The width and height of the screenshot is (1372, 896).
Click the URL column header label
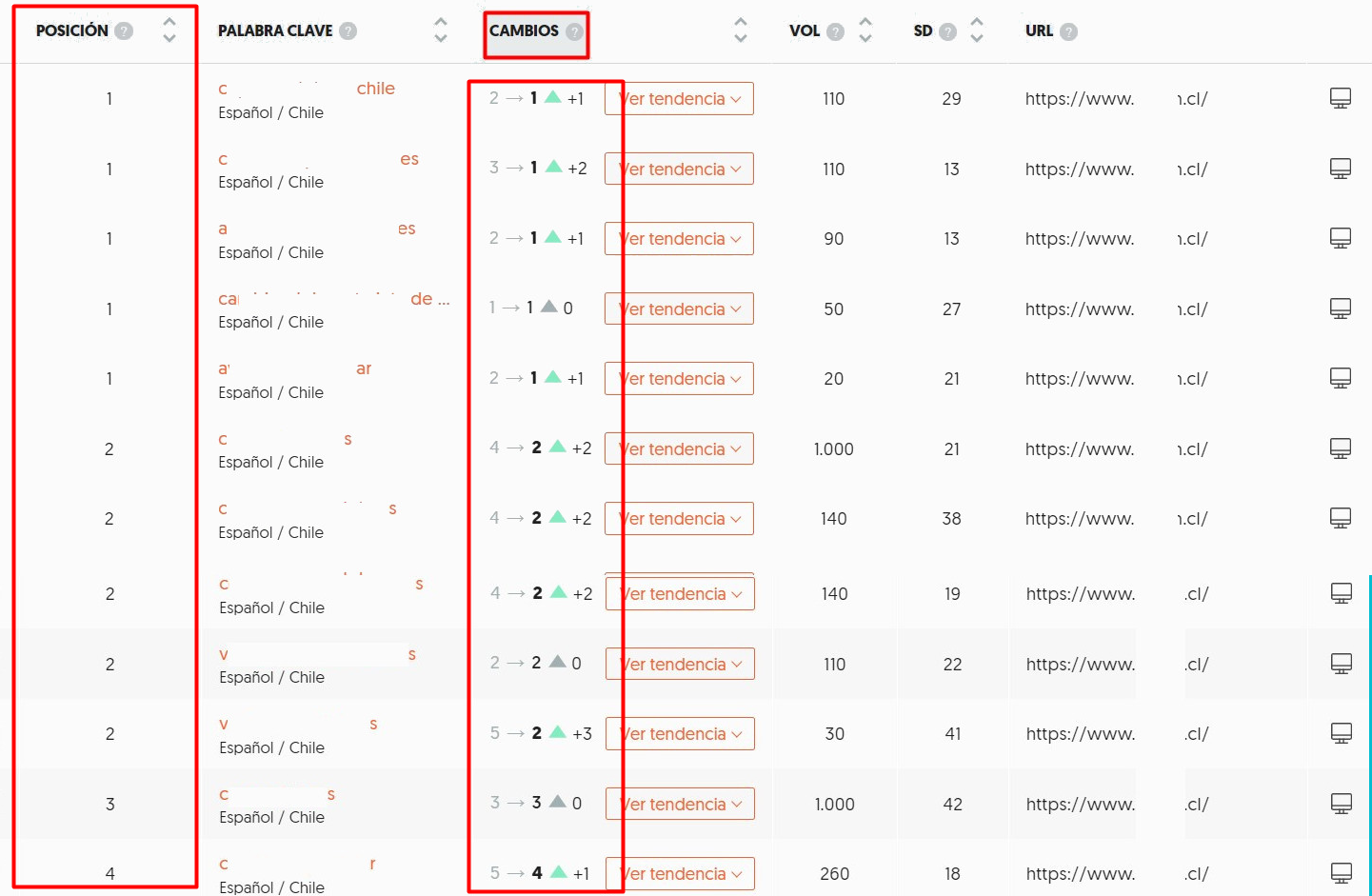[1039, 30]
